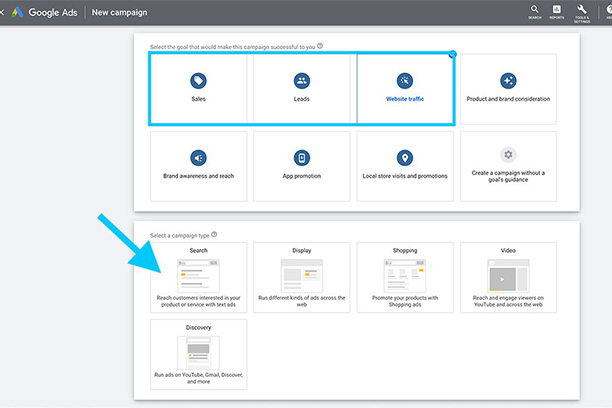Click the Search card title
Image resolution: width=612 pixels, height=408 pixels.
(198, 251)
